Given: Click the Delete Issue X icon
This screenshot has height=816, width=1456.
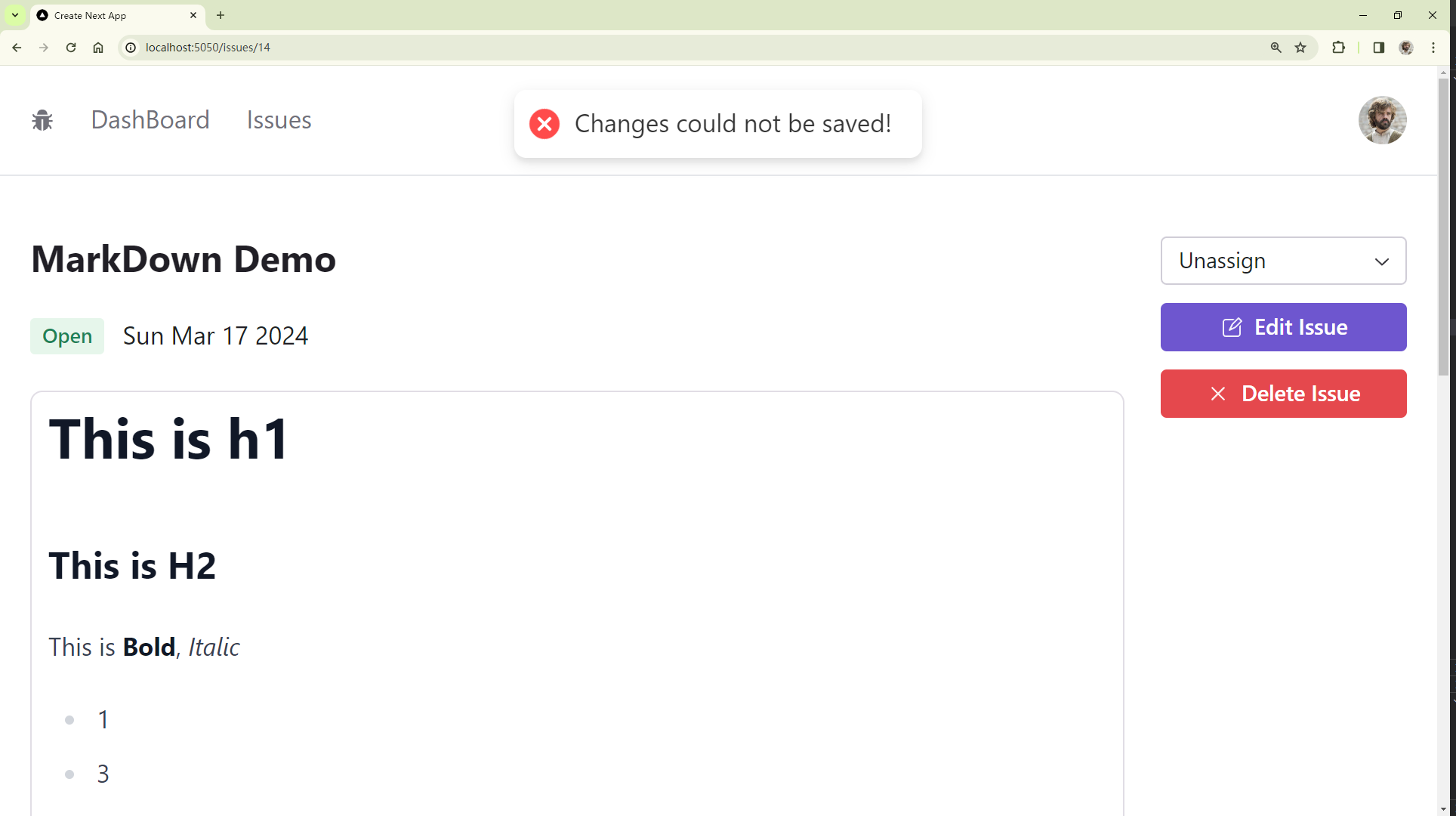Looking at the screenshot, I should (x=1217, y=393).
